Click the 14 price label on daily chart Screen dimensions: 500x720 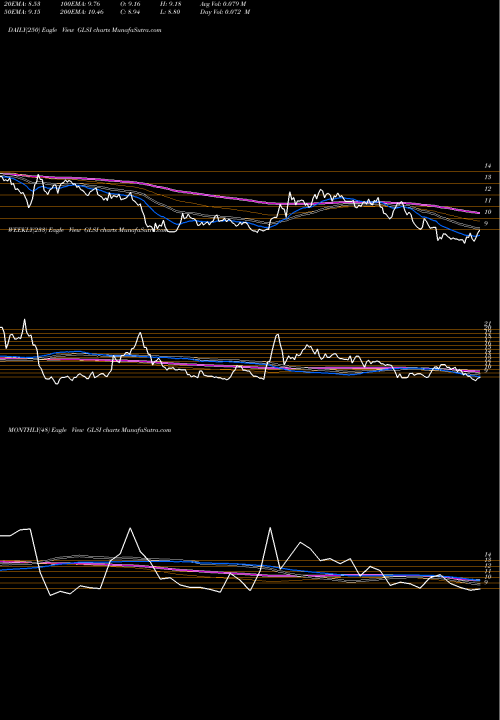(488, 166)
